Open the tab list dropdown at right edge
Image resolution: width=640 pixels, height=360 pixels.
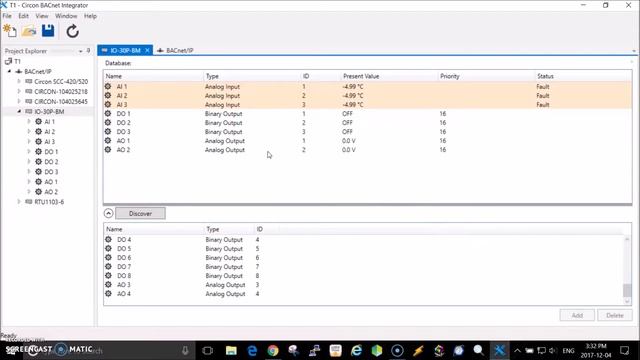(x=634, y=51)
